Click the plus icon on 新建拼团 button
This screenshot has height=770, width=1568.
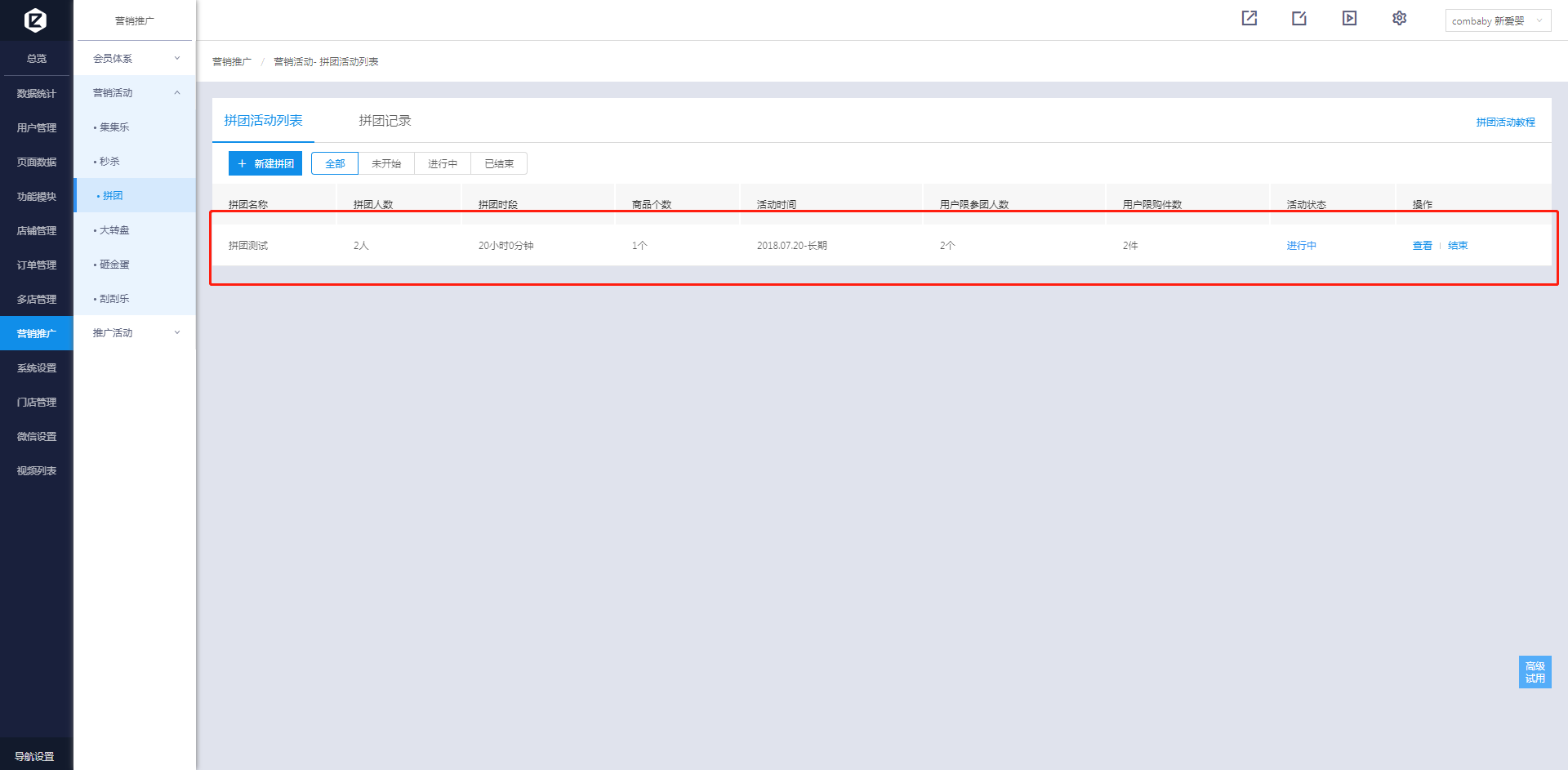point(242,164)
